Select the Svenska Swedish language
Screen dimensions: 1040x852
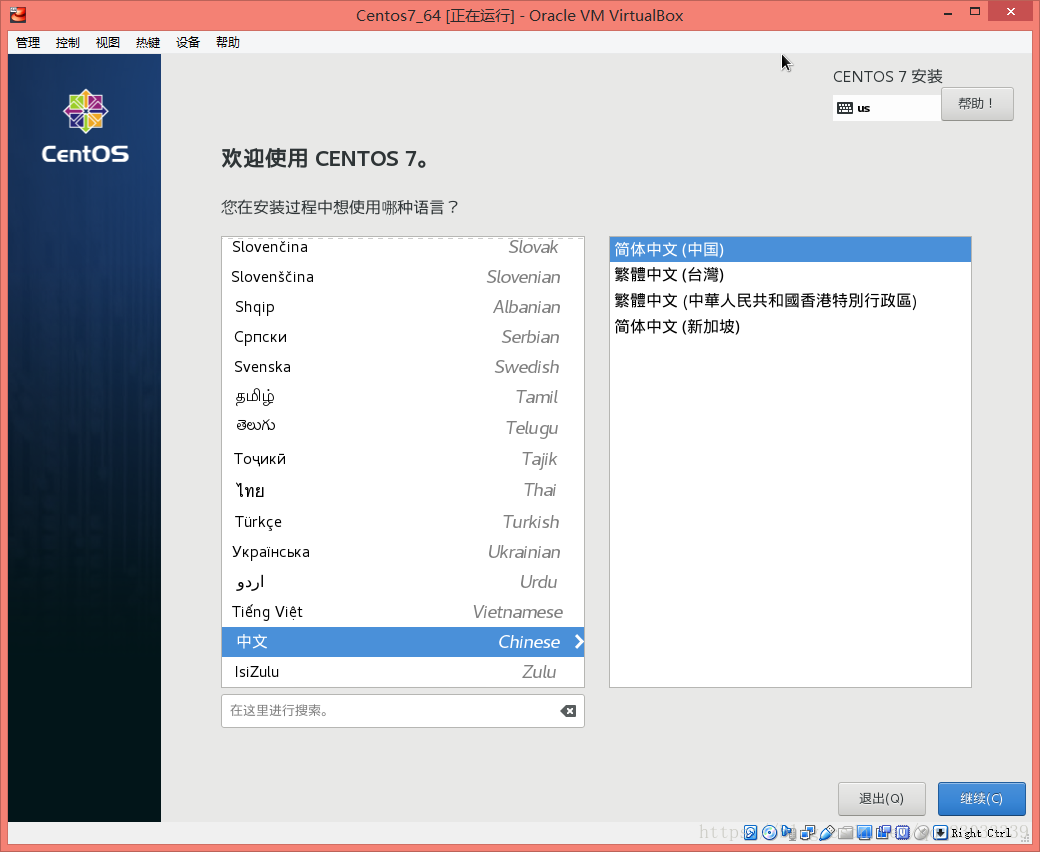tap(403, 367)
